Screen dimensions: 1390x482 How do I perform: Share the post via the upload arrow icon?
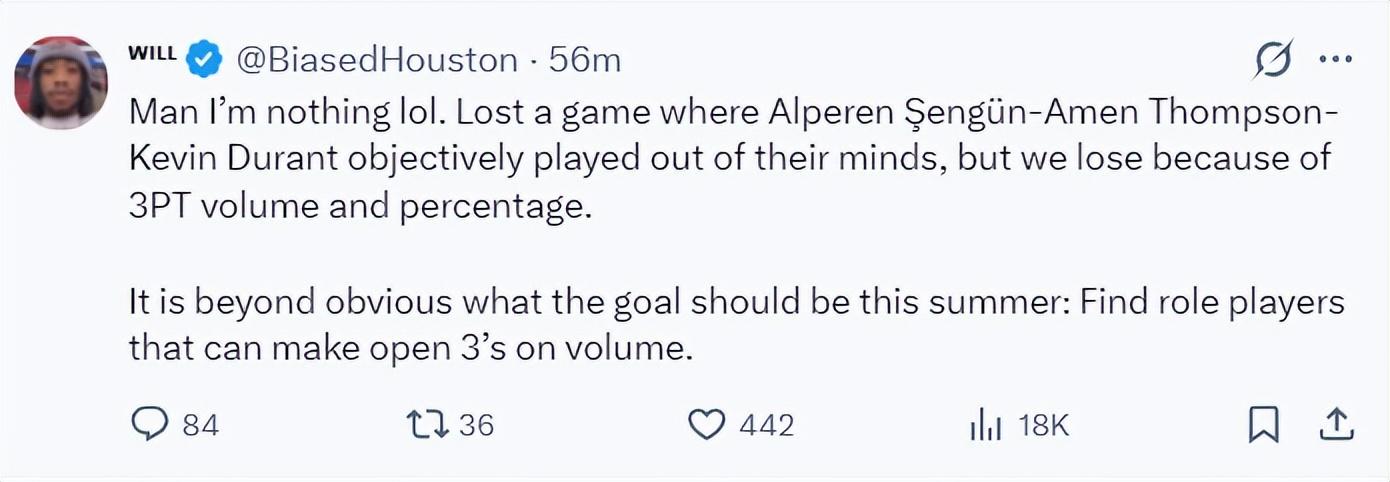[x=1336, y=425]
